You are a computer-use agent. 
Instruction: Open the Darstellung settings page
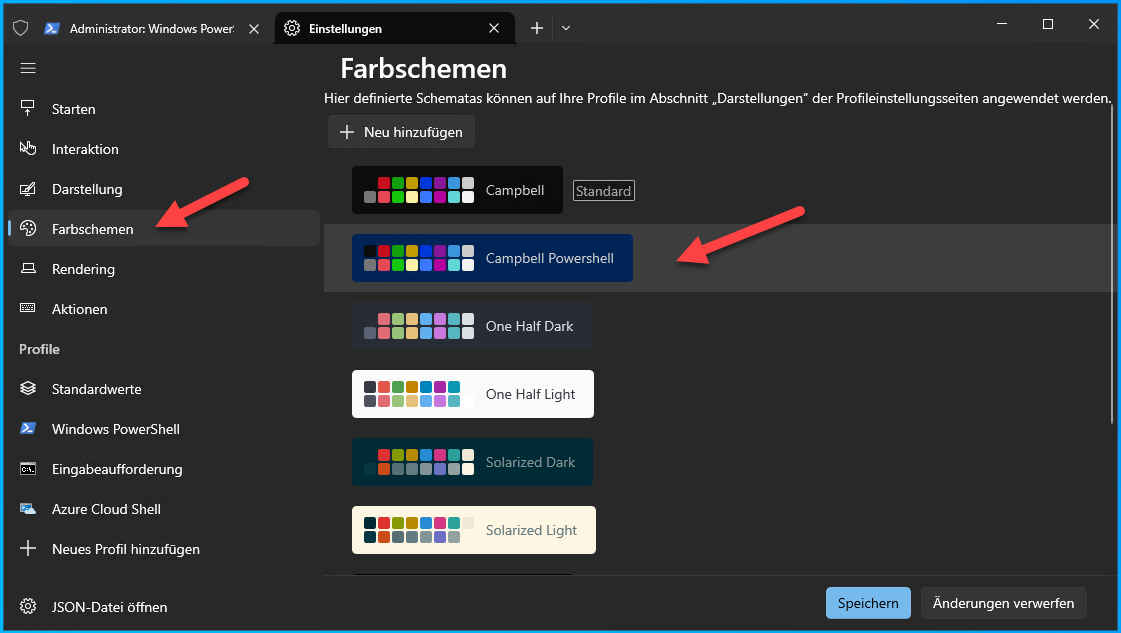(x=164, y=189)
